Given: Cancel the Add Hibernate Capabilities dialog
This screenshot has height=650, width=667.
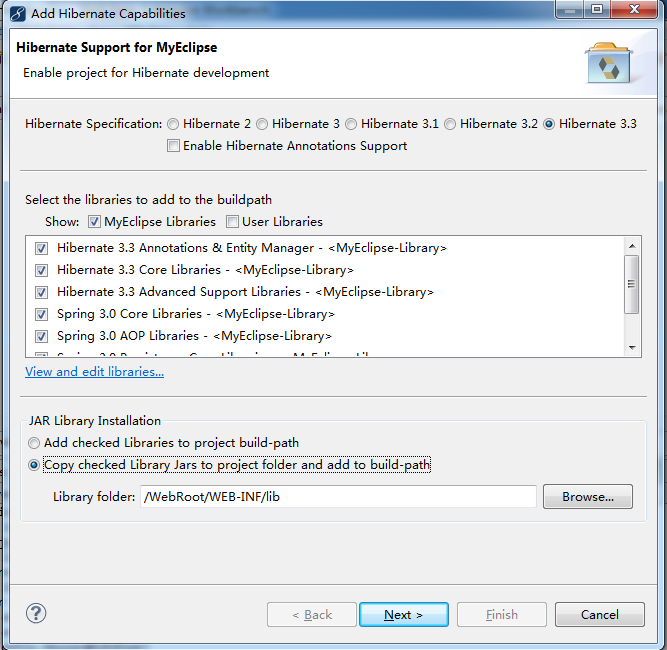Looking at the screenshot, I should click(x=600, y=615).
